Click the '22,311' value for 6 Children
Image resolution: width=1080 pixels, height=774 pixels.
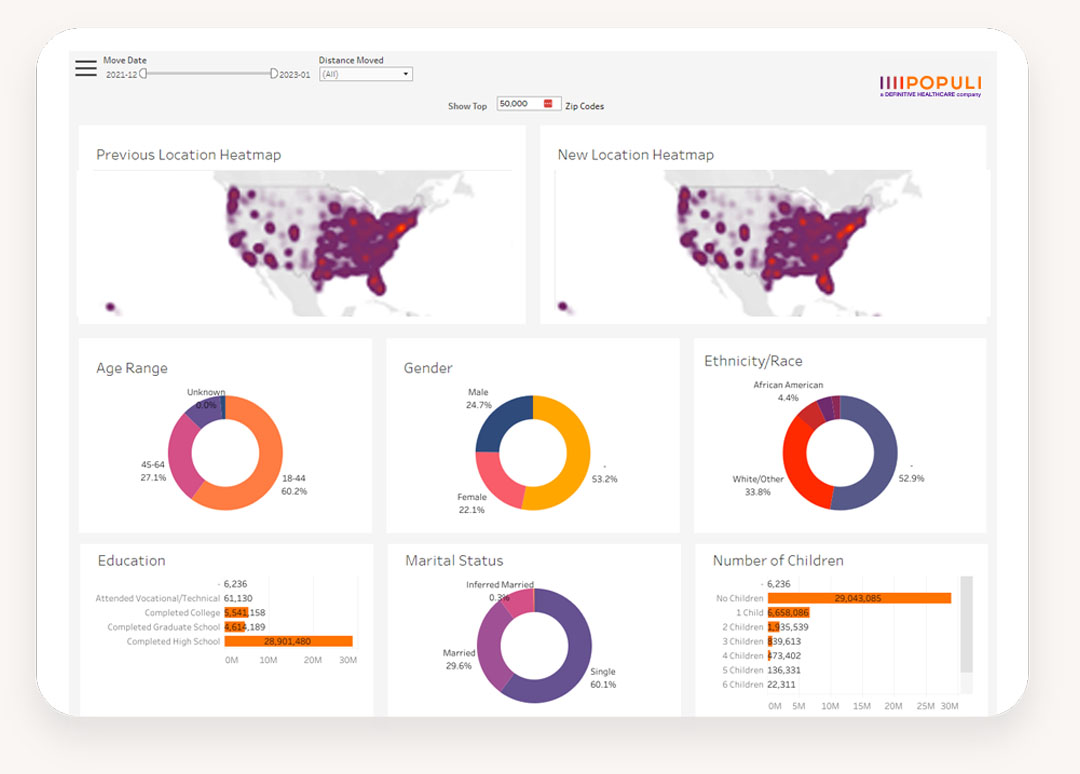pyautogui.click(x=781, y=684)
